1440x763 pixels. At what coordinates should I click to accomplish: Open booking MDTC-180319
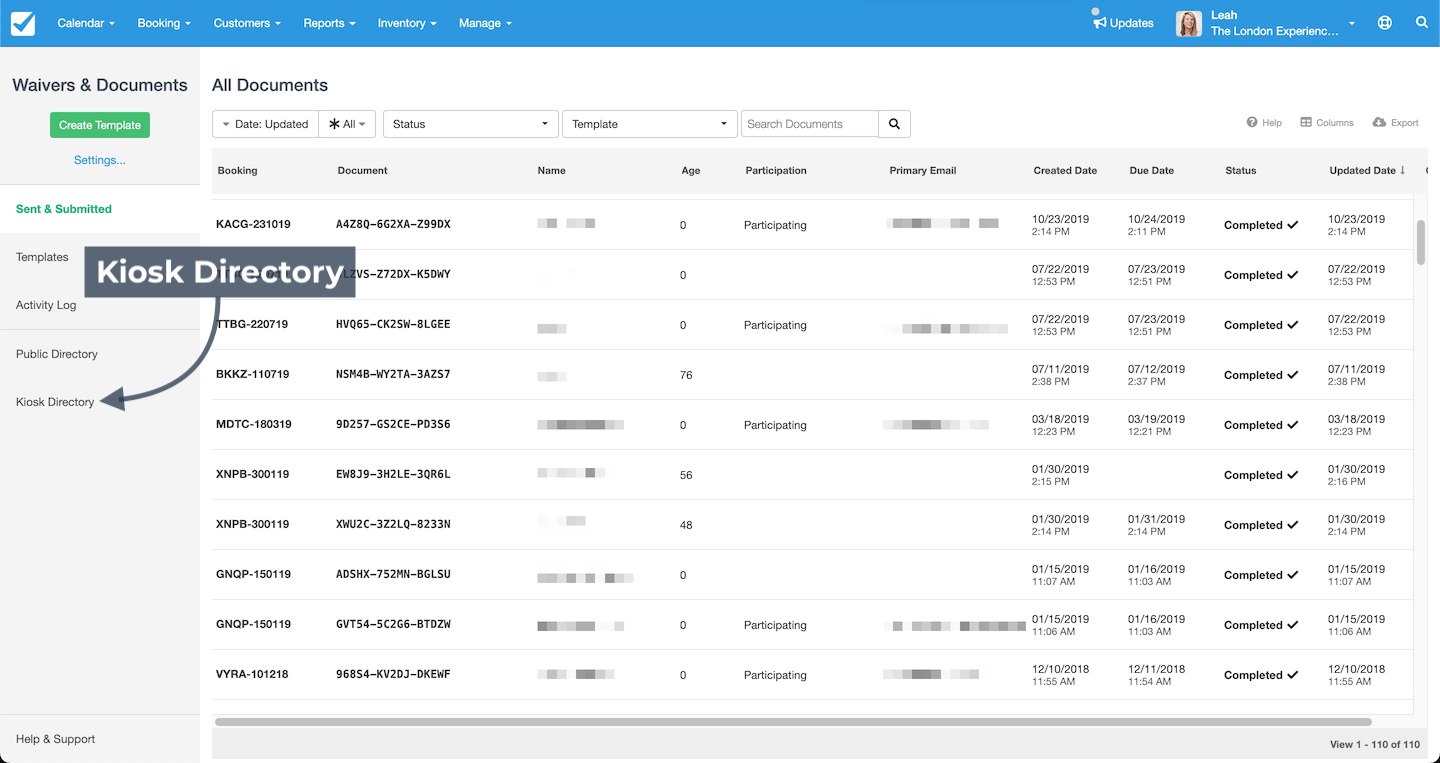(x=254, y=425)
